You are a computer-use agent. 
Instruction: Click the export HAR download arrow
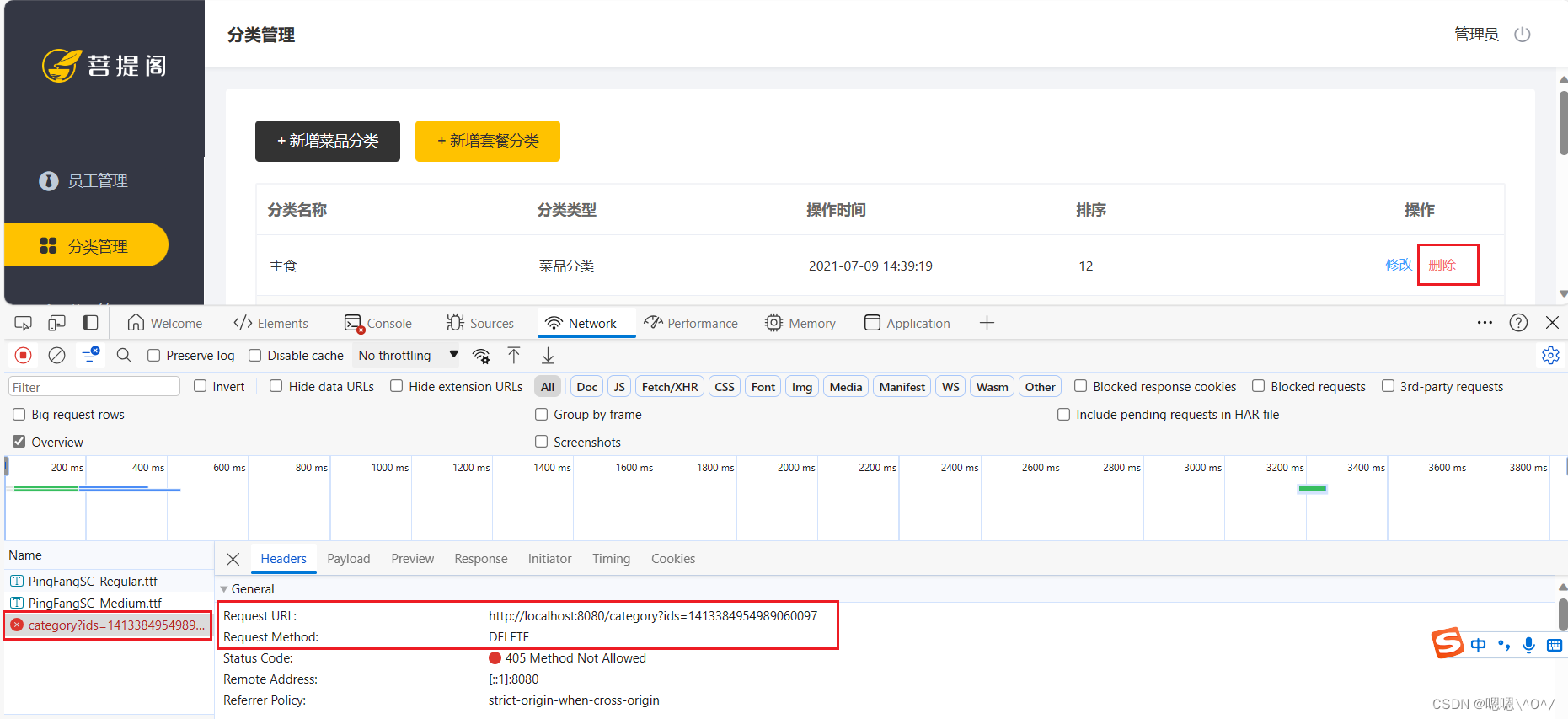548,356
